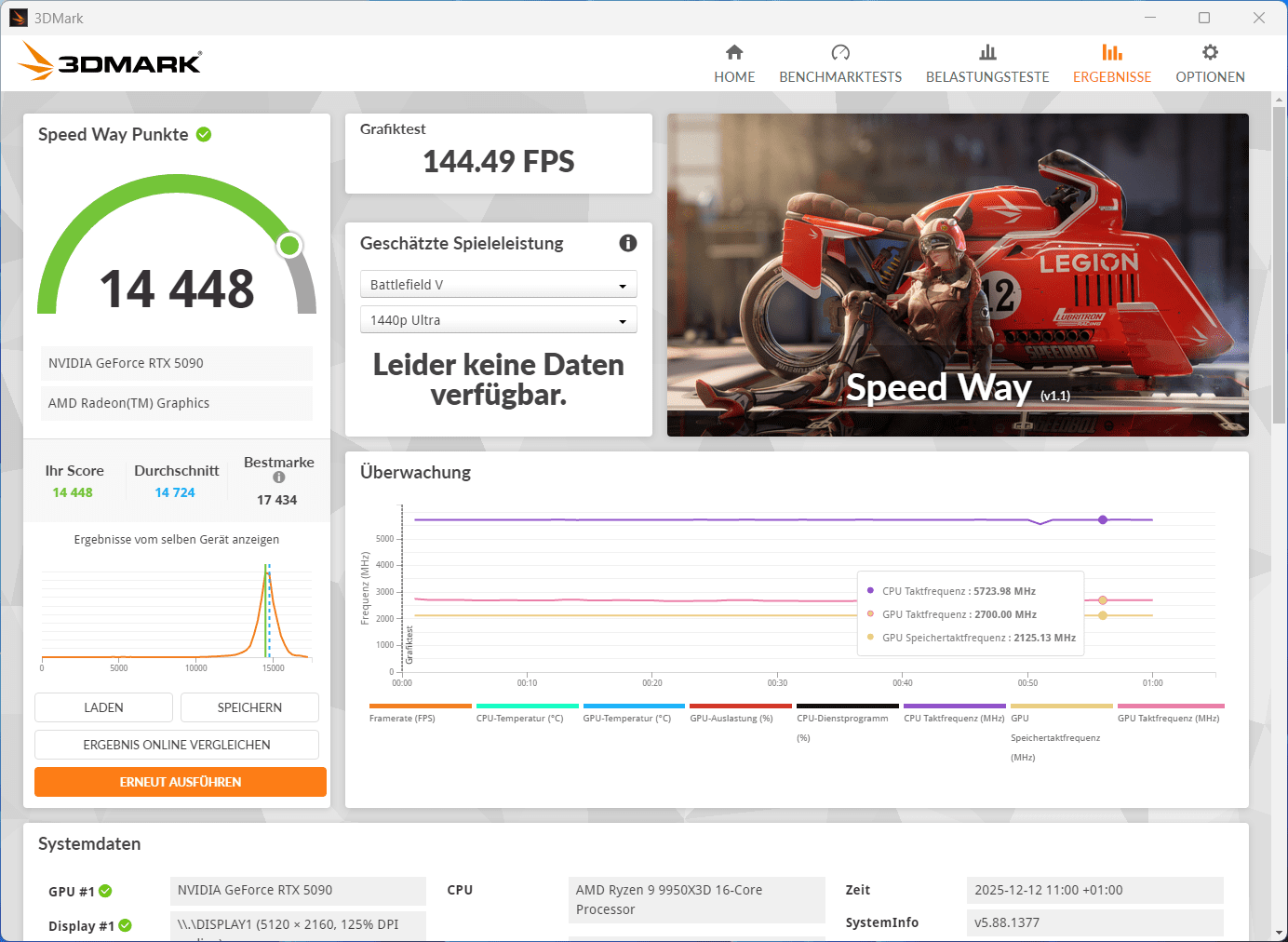
Task: Click the CPU field AMD Ryzen 9 9950X3D
Action: [x=697, y=900]
